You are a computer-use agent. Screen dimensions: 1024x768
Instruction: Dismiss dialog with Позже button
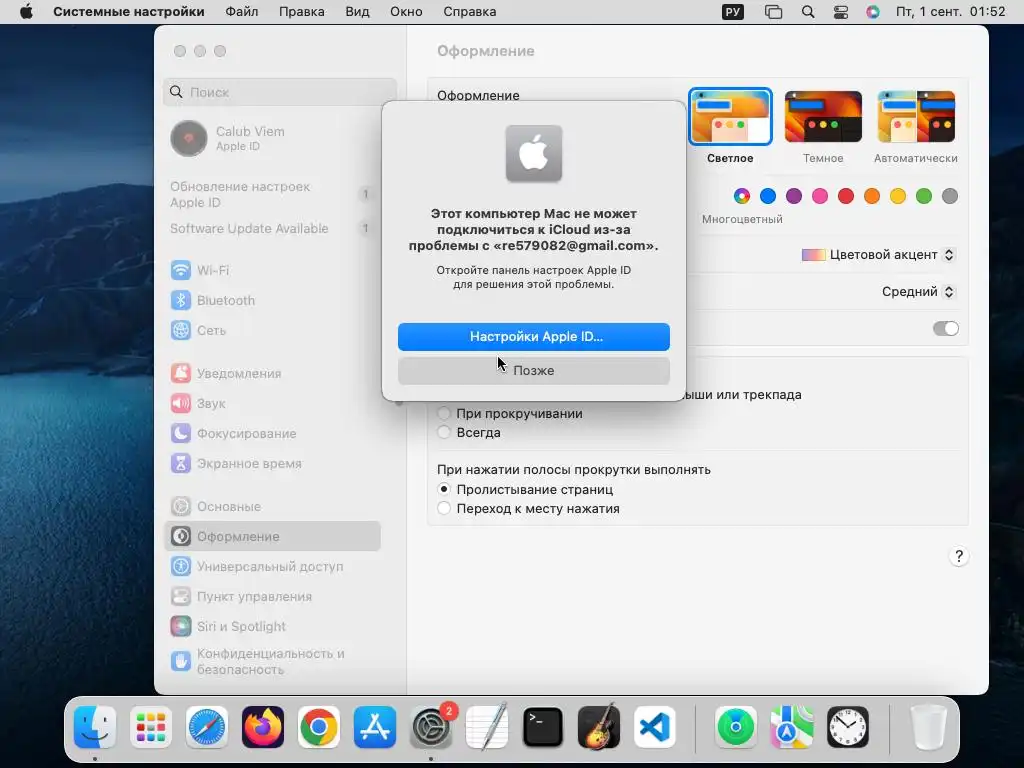point(534,370)
